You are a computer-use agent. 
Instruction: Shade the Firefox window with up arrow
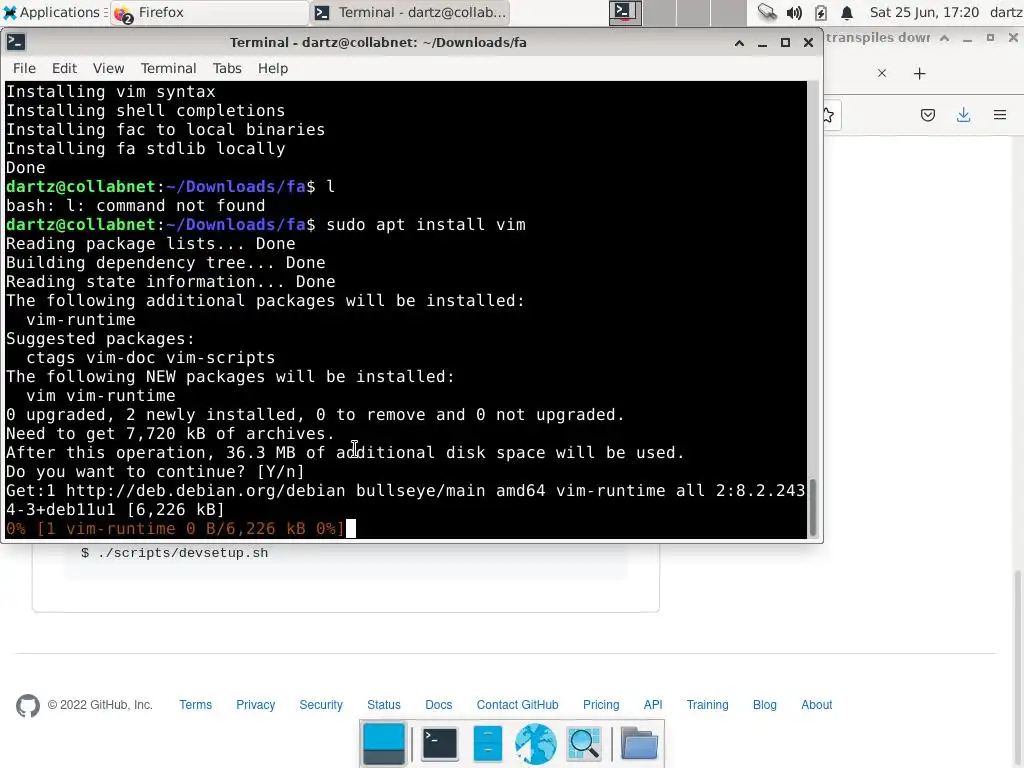(x=944, y=38)
